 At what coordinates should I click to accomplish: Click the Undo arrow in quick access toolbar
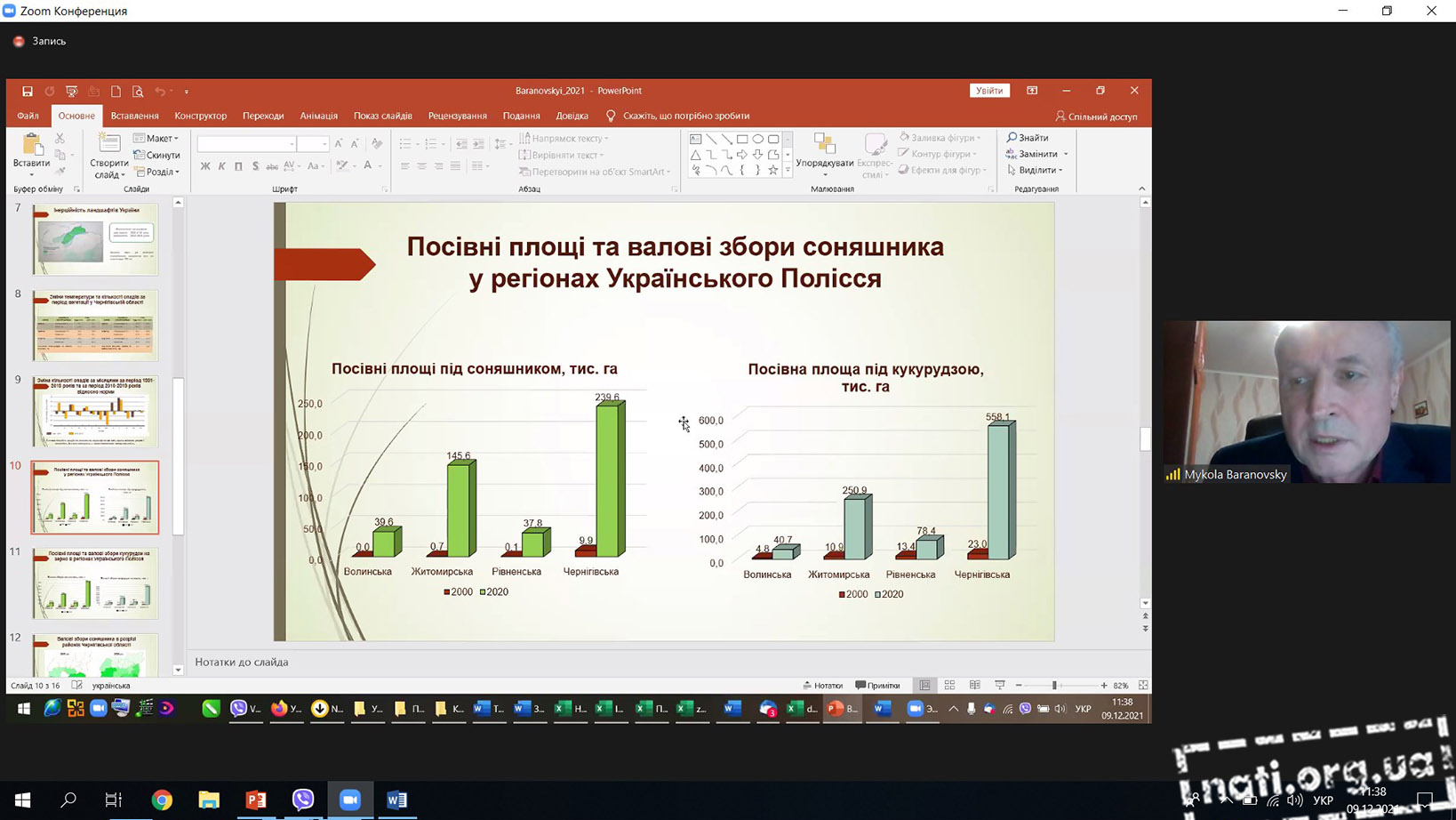point(160,92)
